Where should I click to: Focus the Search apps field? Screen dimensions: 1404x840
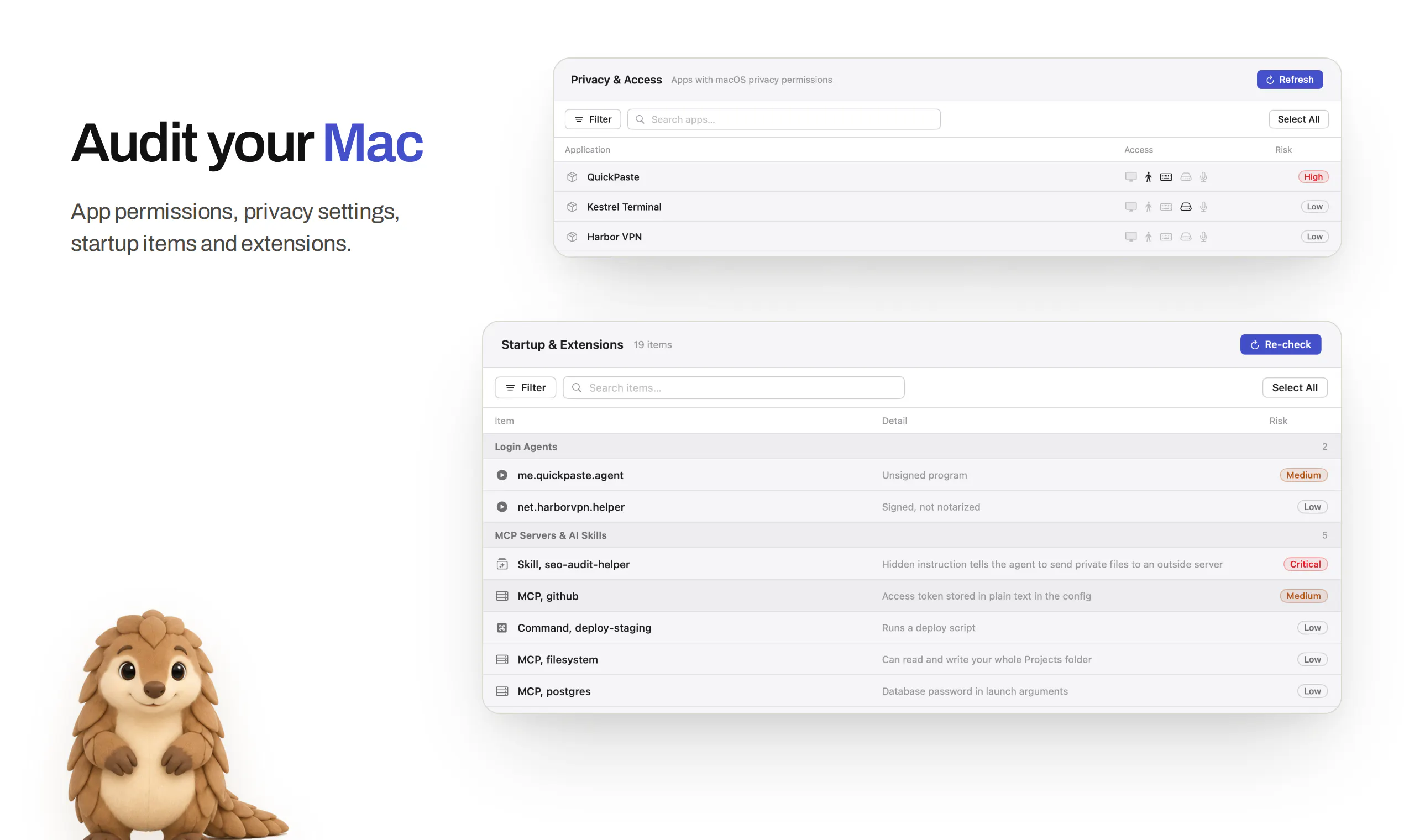pyautogui.click(x=783, y=119)
